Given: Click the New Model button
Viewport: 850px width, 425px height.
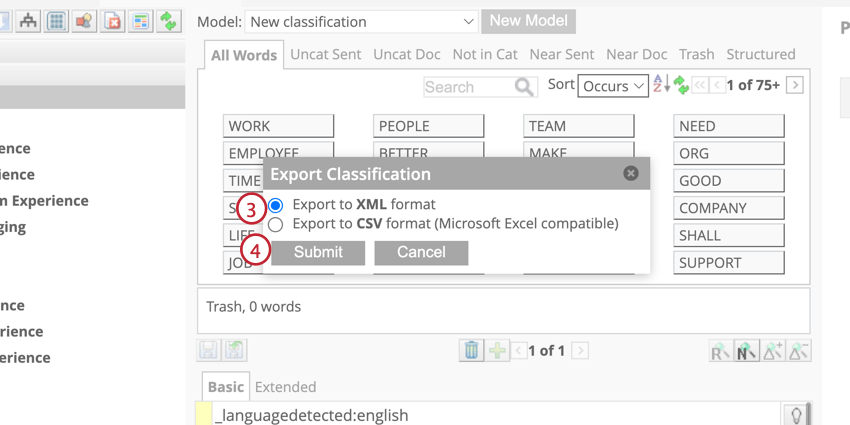Looking at the screenshot, I should pos(529,21).
